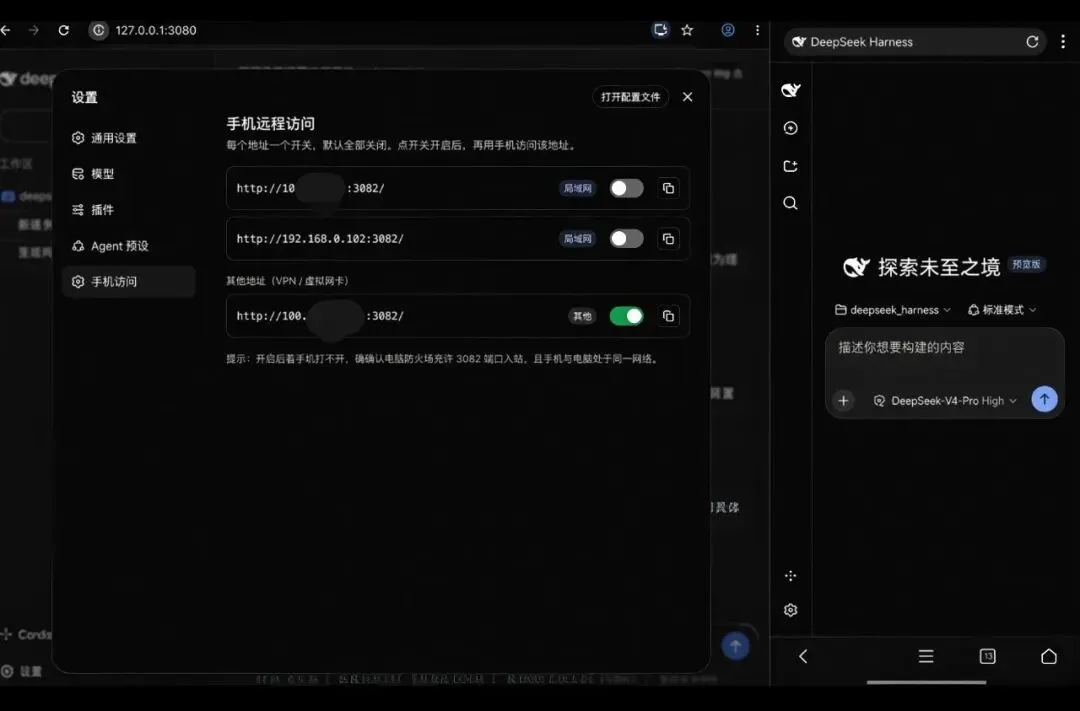Click the 其他 tag on http://100 row

click(x=582, y=316)
